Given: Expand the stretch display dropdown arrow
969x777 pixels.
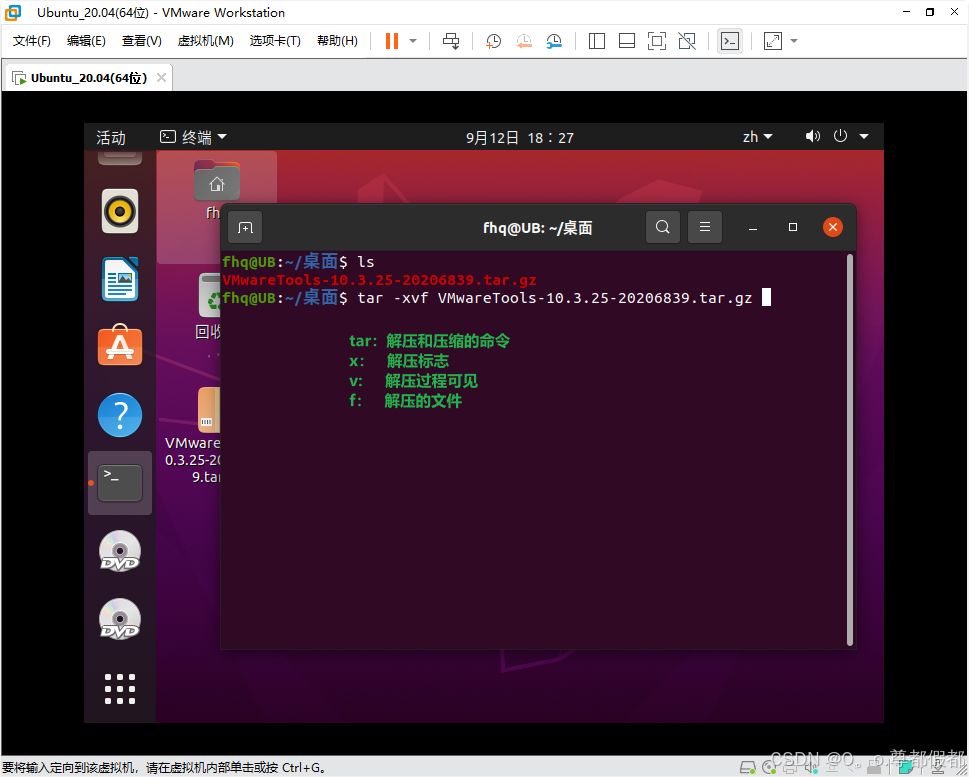Looking at the screenshot, I should [x=794, y=41].
